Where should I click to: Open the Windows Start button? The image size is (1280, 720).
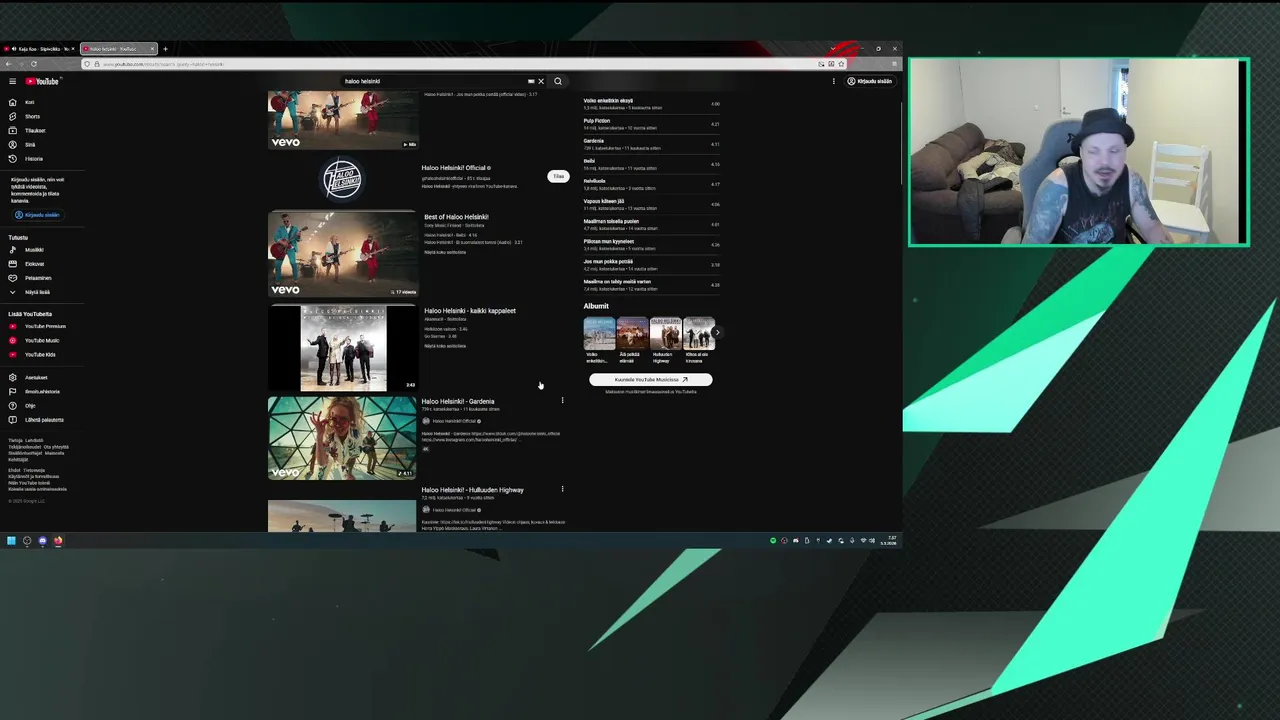(x=11, y=541)
